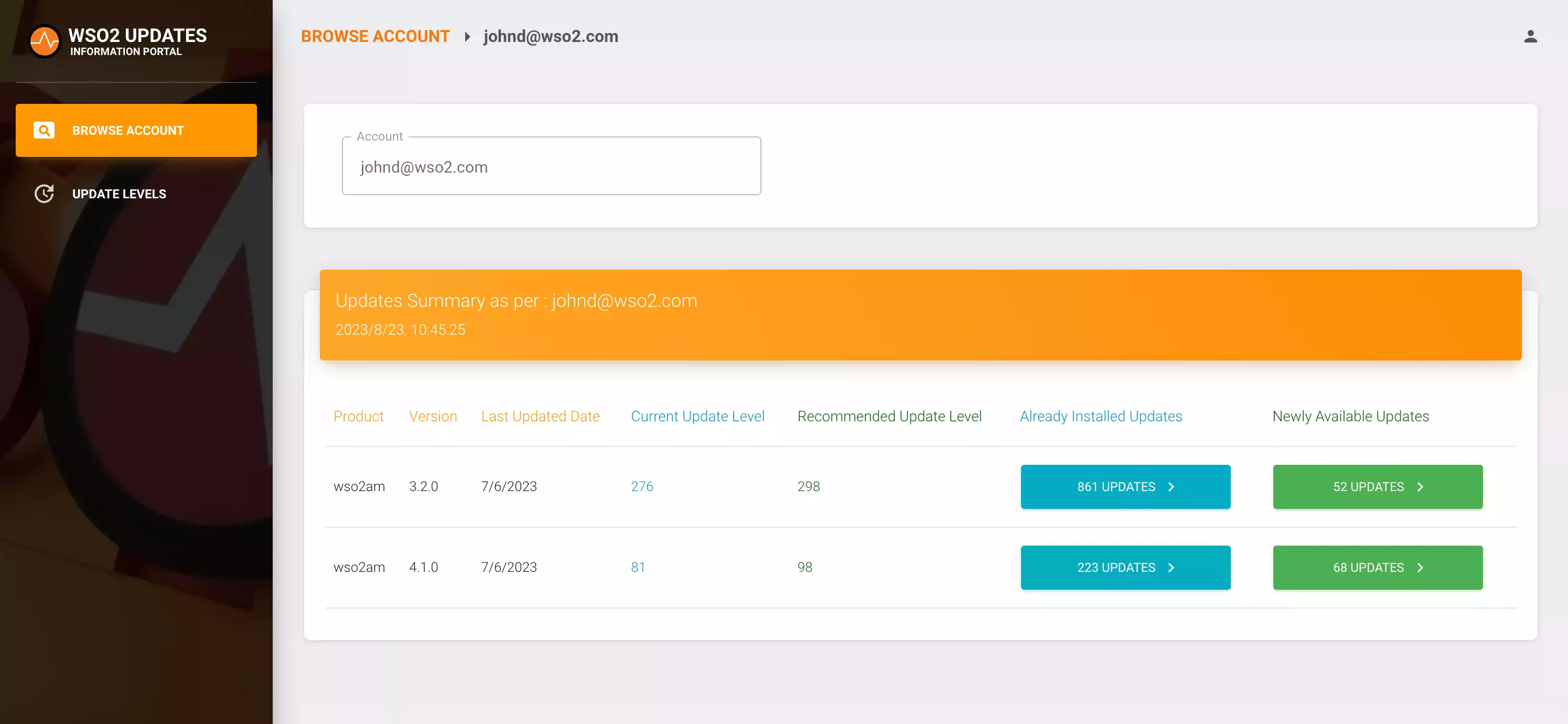View 52 newly available updates
This screenshot has width=1568, height=724.
click(x=1368, y=486)
